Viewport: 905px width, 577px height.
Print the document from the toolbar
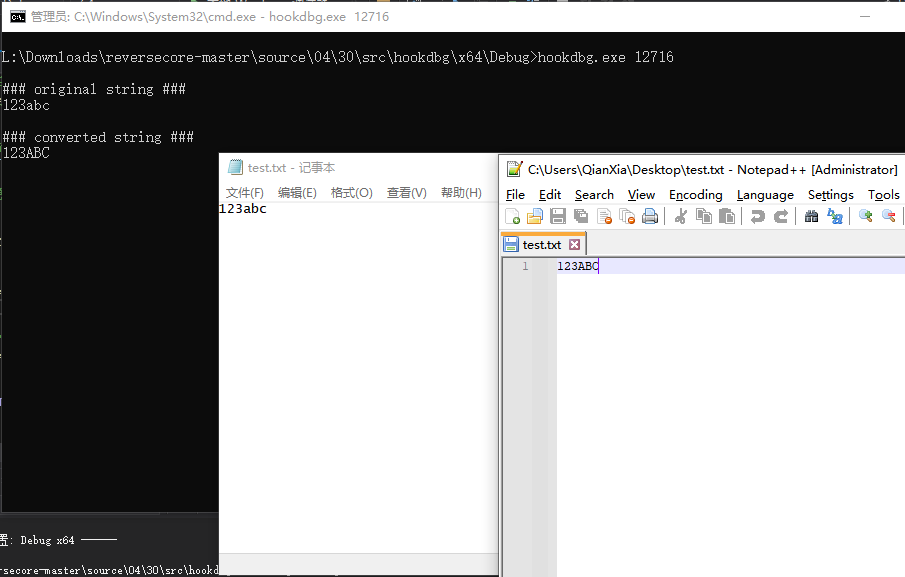[650, 215]
